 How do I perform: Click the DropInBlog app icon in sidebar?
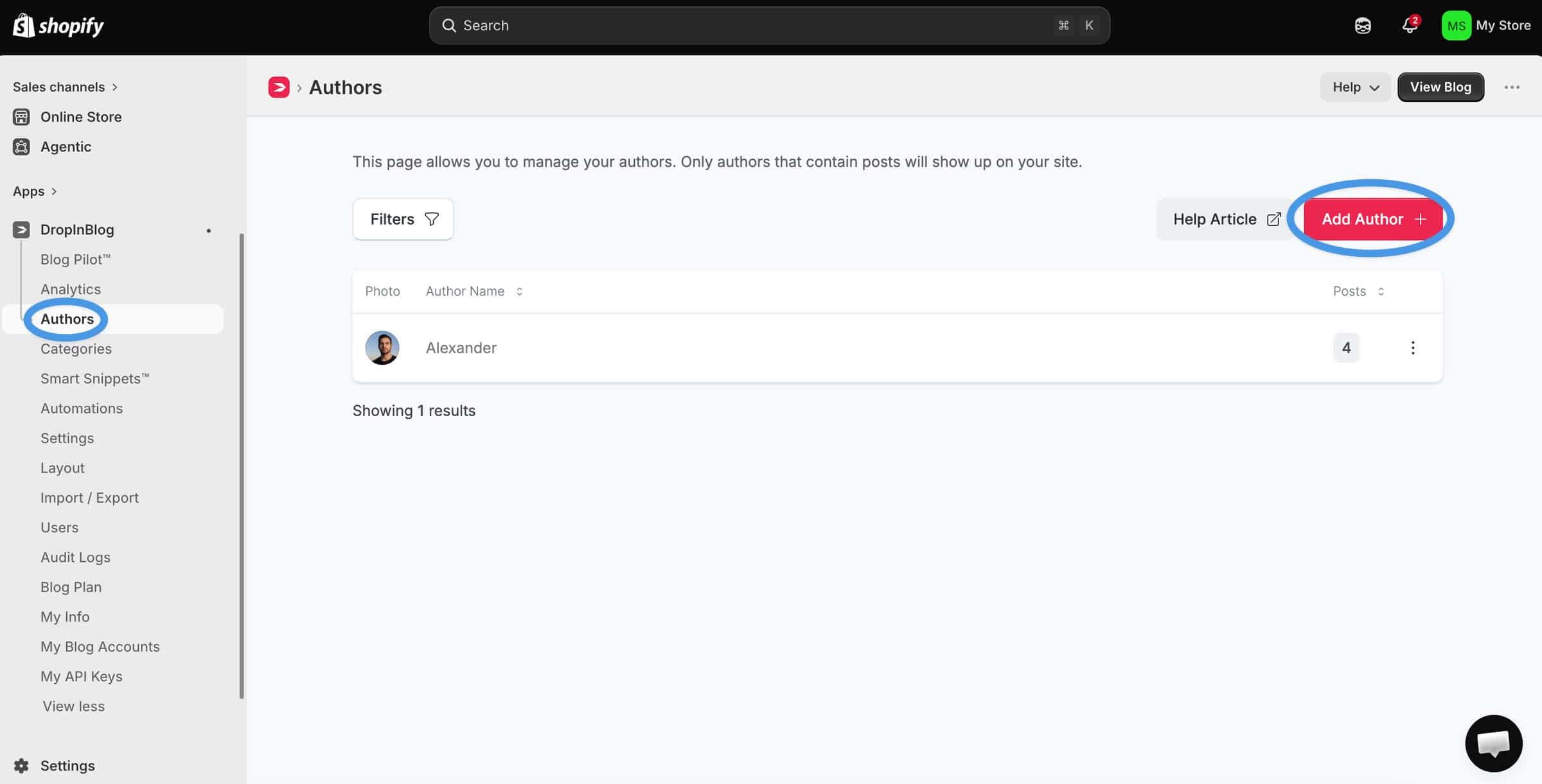coord(21,229)
